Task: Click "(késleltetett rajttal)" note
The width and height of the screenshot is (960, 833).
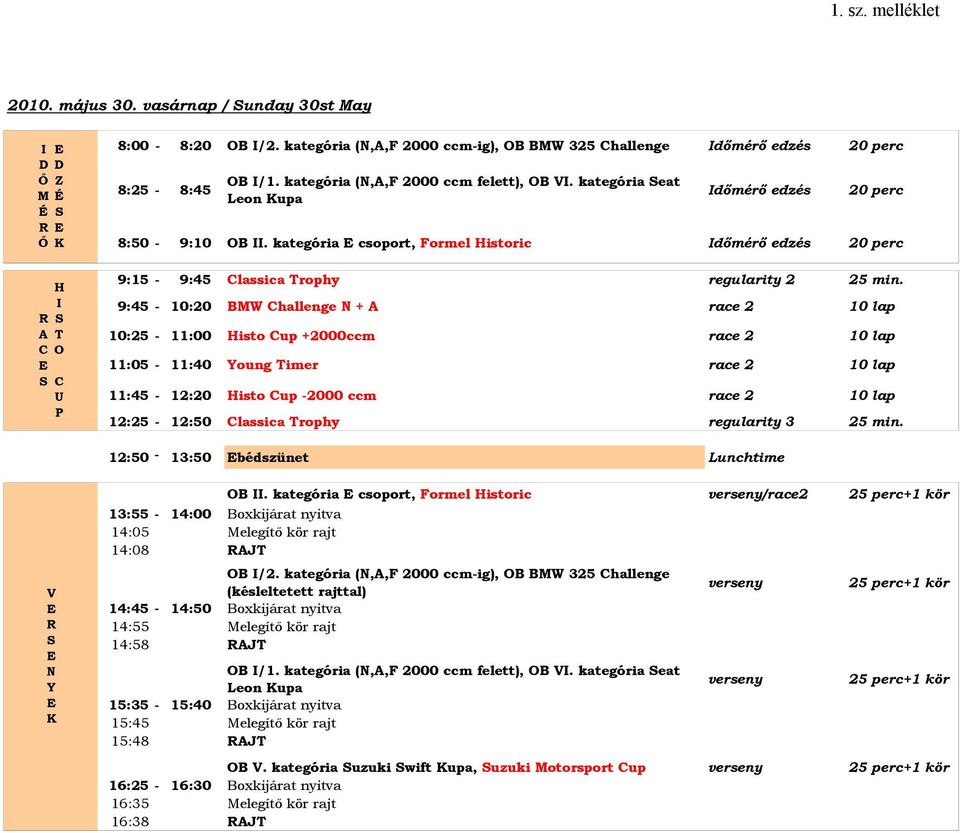Action: tap(297, 592)
